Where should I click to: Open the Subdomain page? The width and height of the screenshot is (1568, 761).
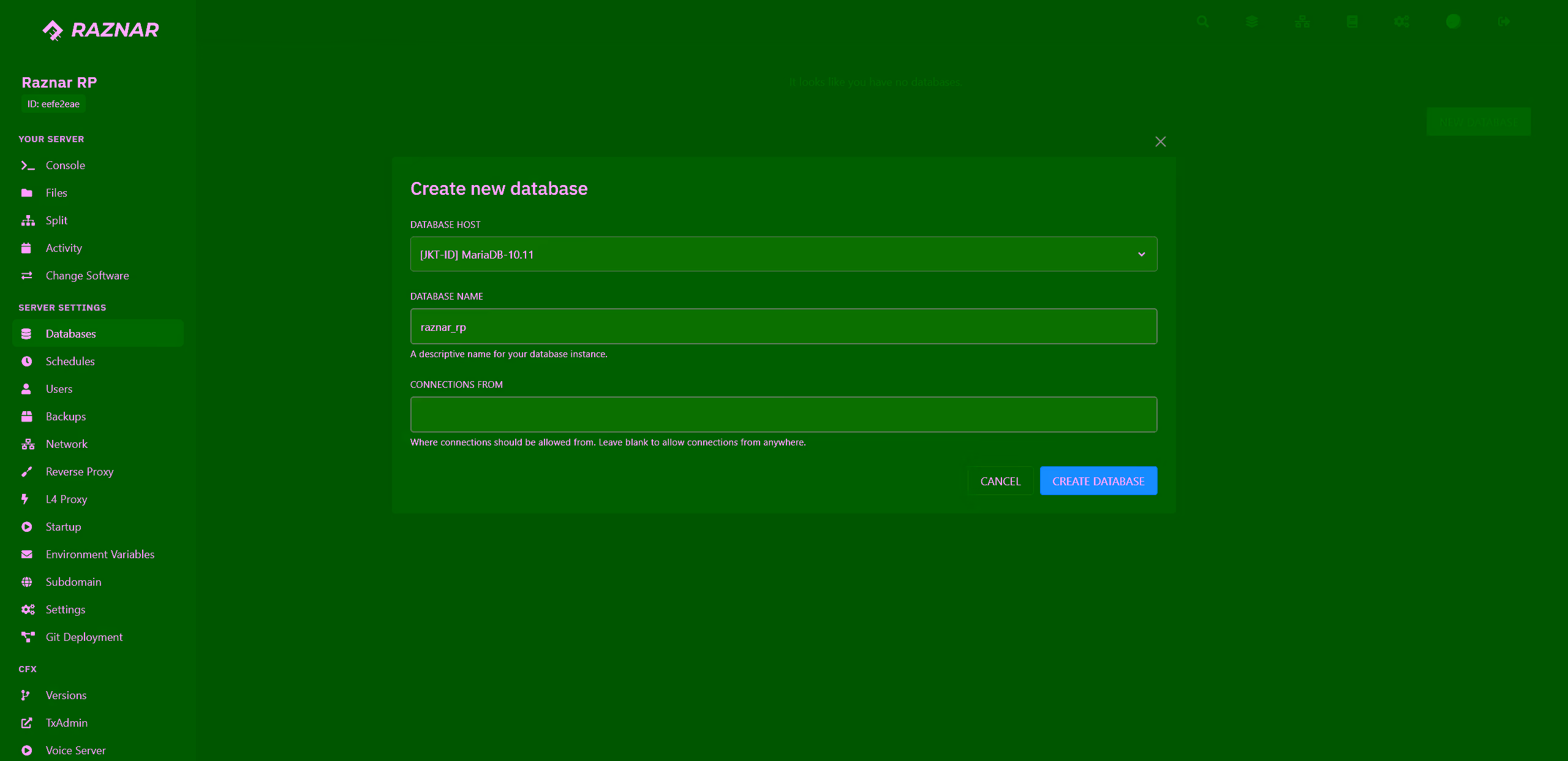[98, 582]
